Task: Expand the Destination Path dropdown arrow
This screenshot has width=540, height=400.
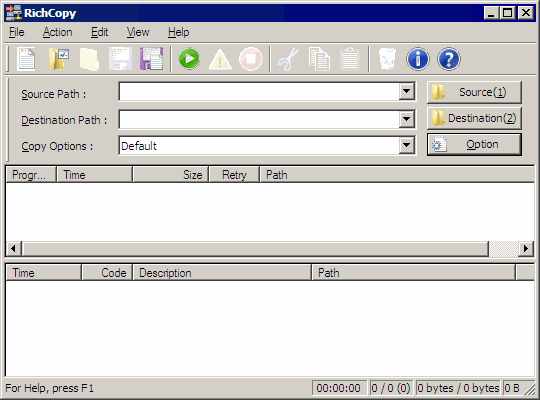Action: (407, 119)
